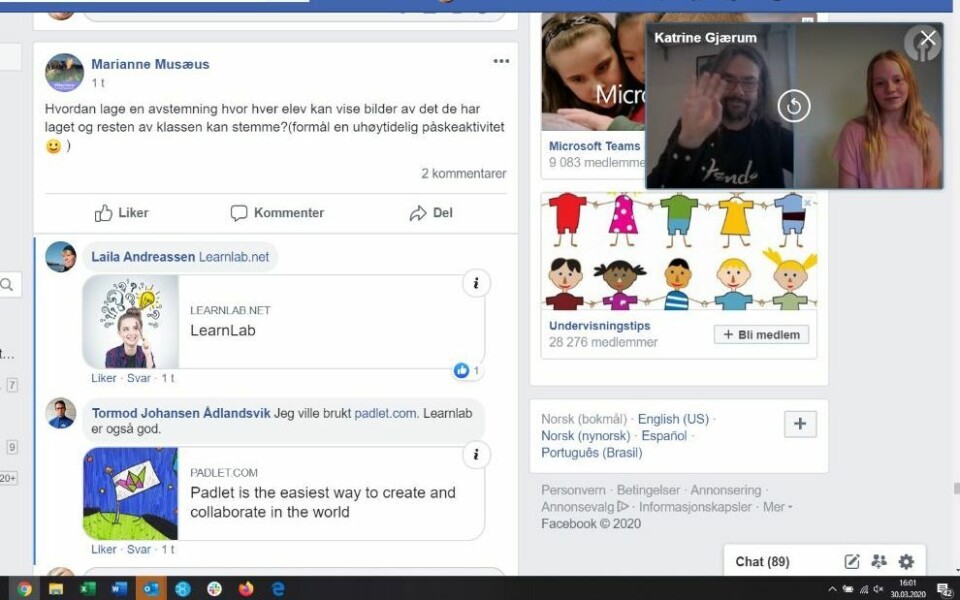The width and height of the screenshot is (960, 600).
Task: Create a new group from Chat bar
Action: [x=879, y=561]
